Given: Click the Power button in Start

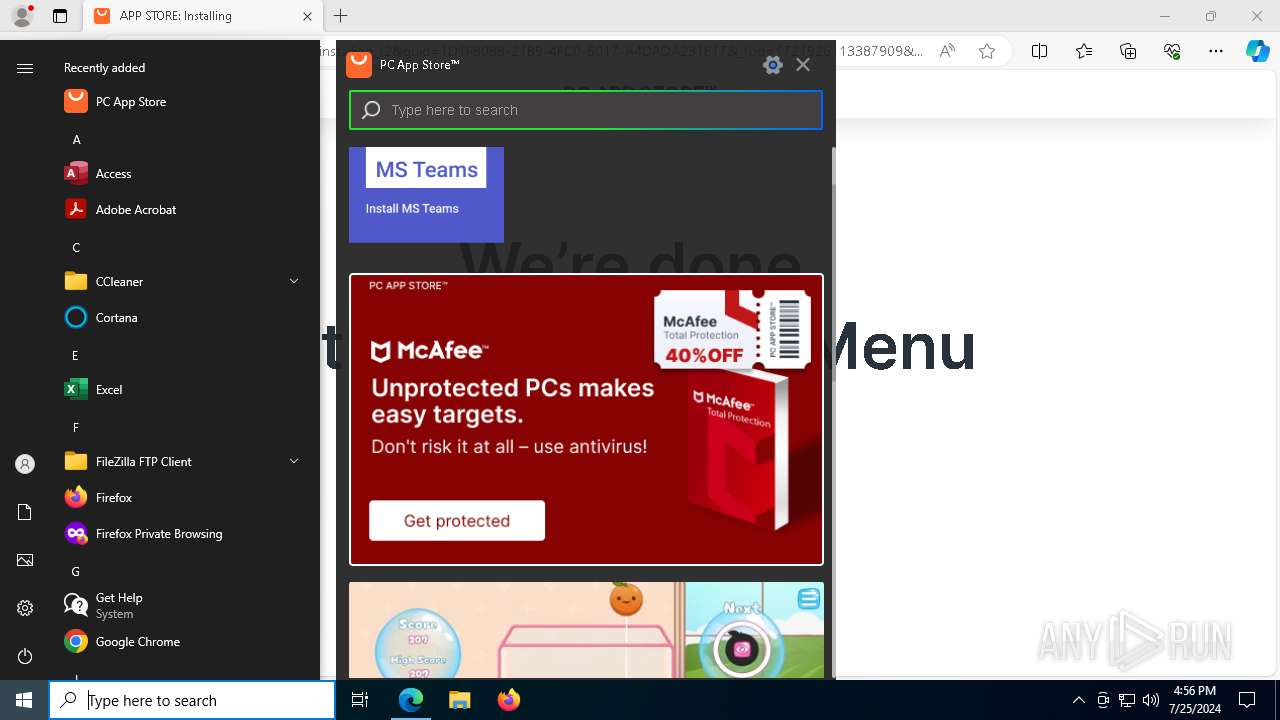Looking at the screenshot, I should point(25,656).
